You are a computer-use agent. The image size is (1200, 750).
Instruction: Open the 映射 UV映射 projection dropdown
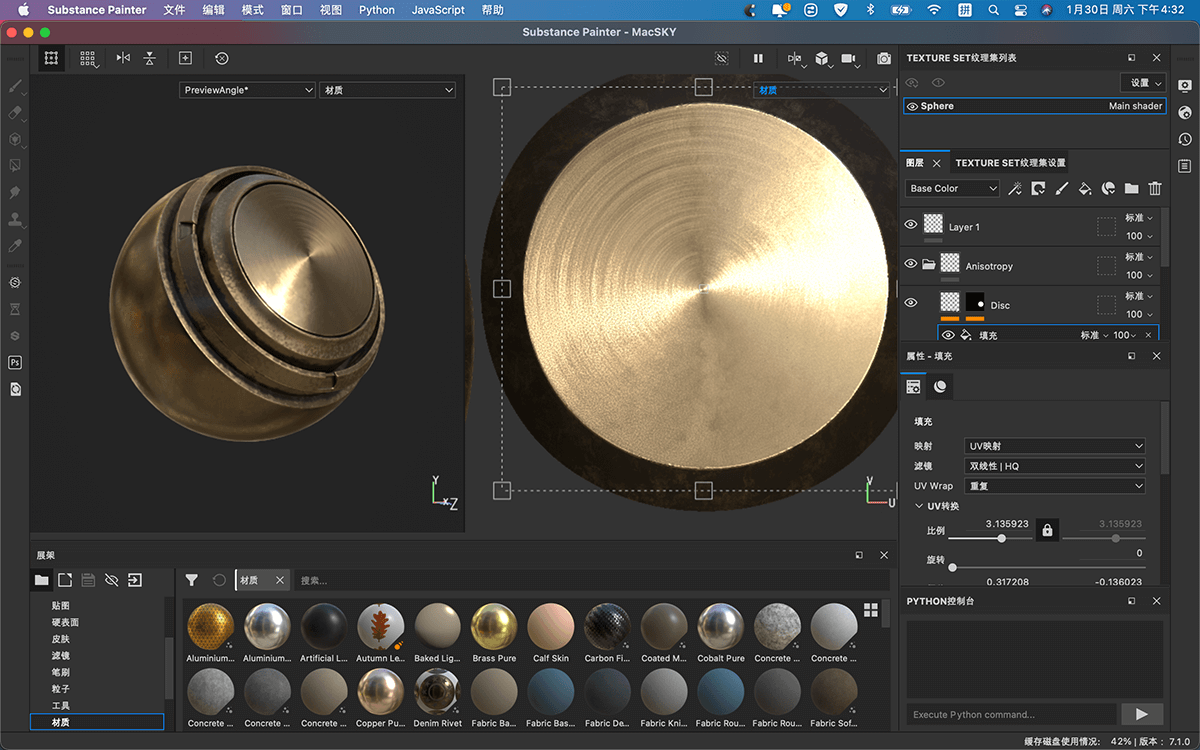(x=1055, y=446)
